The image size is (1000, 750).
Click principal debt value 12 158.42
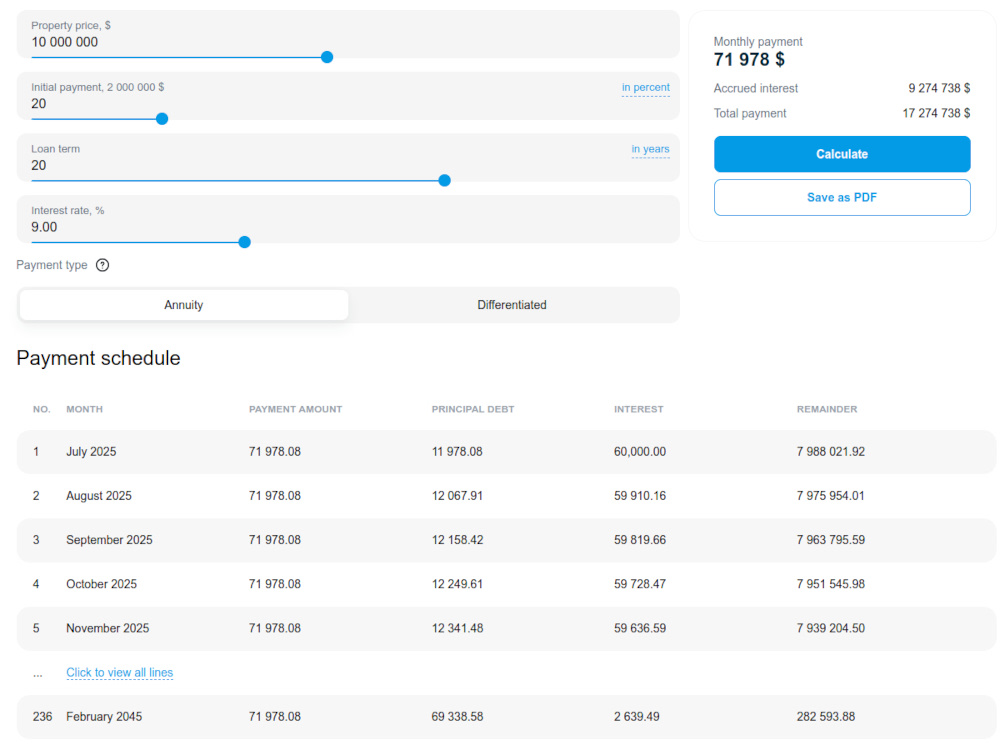pos(457,540)
